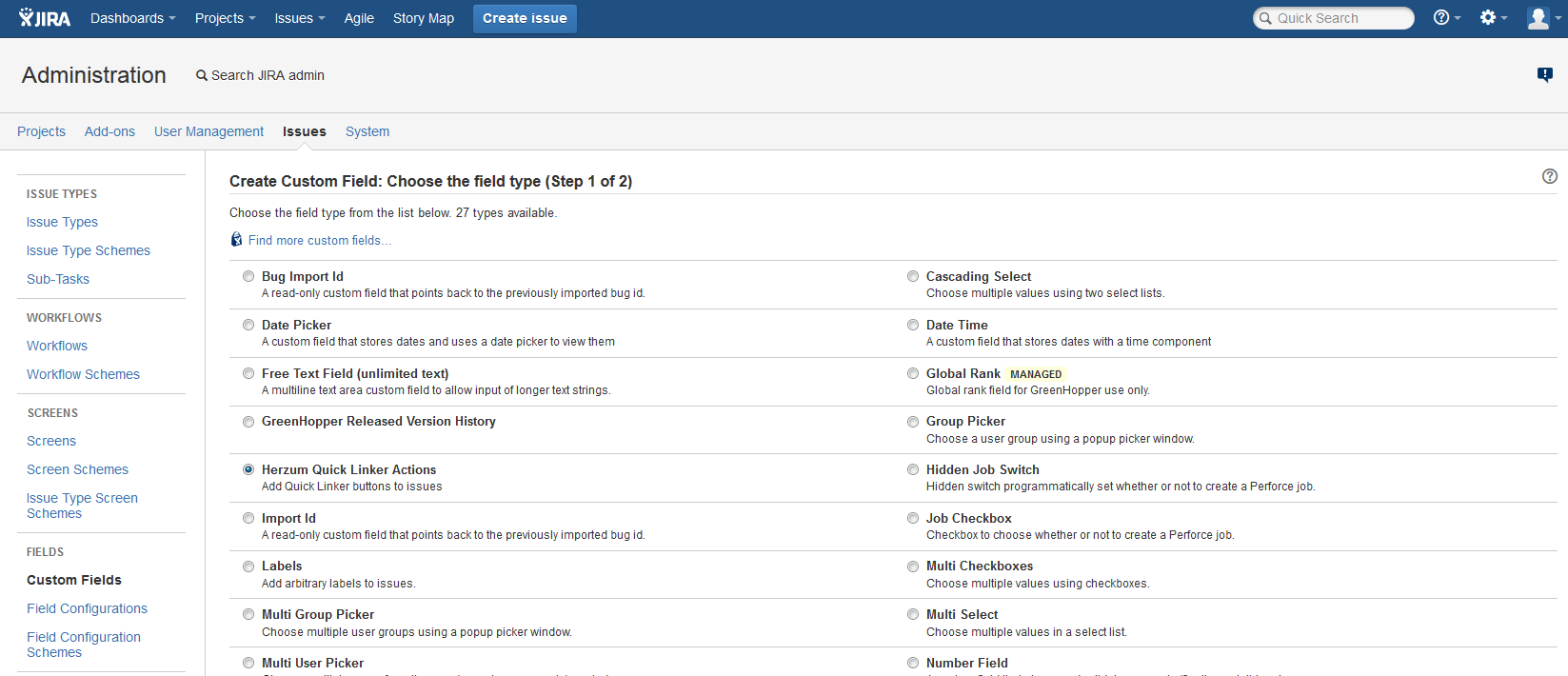The width and height of the screenshot is (1568, 676).
Task: Click the page help icon beside heading
Action: 1549,176
